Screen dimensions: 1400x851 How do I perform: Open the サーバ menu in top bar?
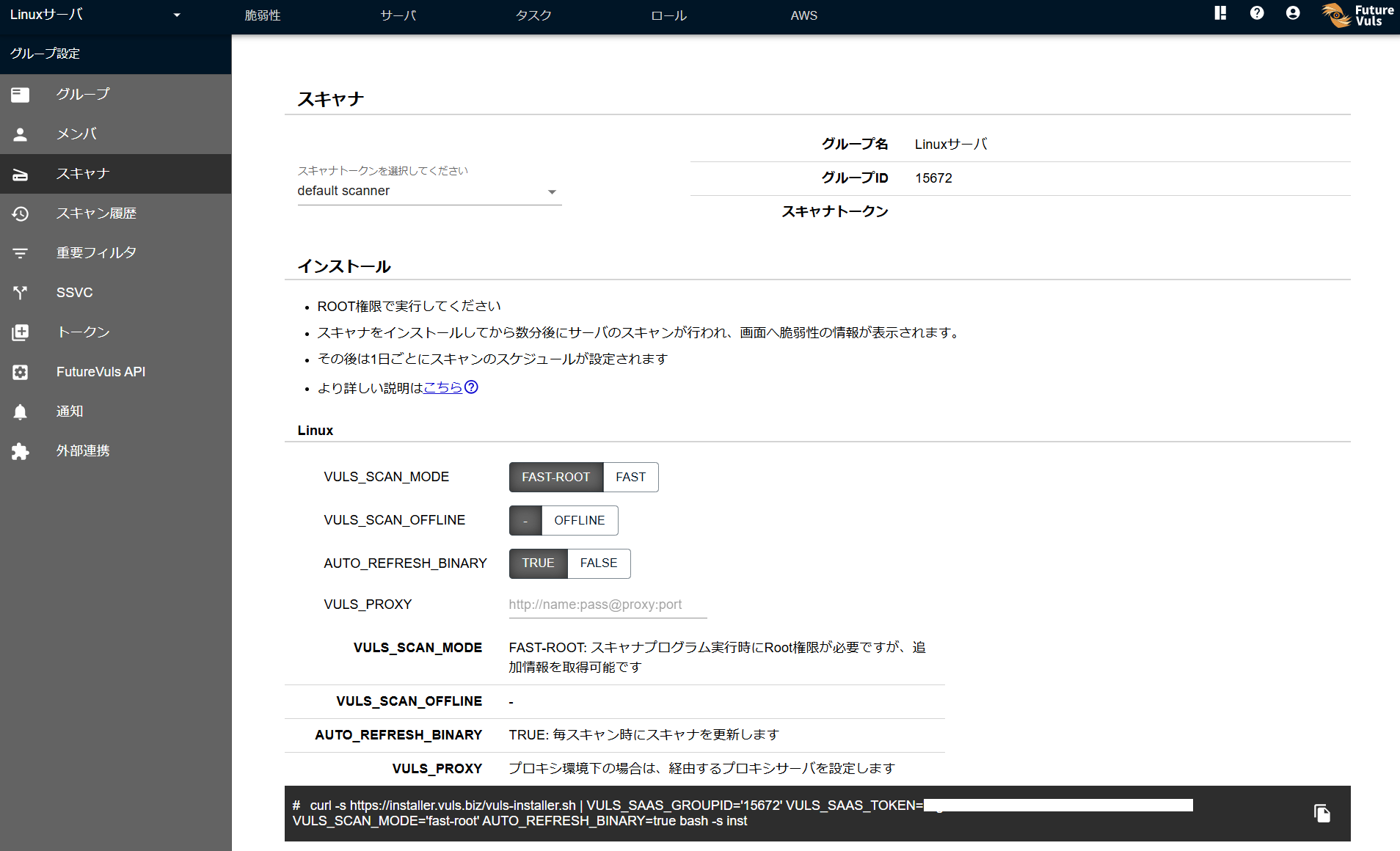tap(398, 15)
